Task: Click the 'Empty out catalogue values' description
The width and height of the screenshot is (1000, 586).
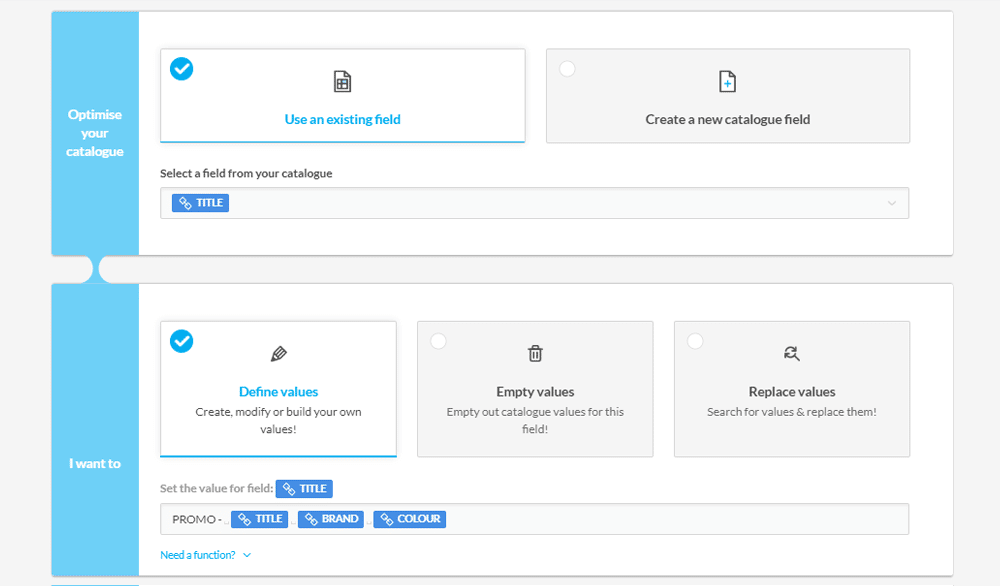Action: click(535, 420)
